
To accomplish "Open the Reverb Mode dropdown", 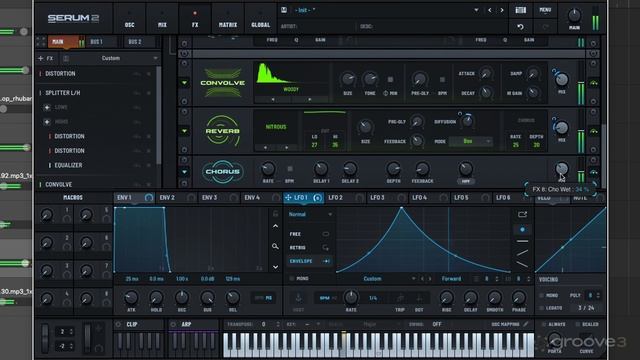I will 471,141.
